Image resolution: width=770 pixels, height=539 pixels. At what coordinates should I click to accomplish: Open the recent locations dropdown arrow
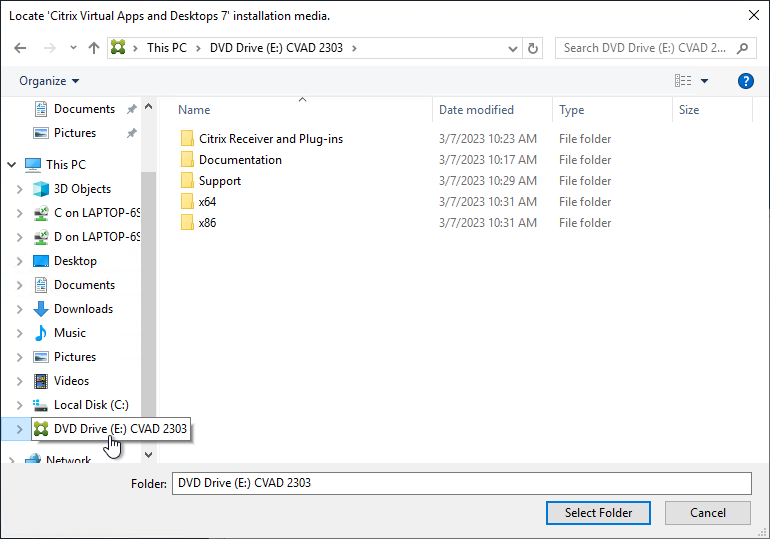pos(73,48)
